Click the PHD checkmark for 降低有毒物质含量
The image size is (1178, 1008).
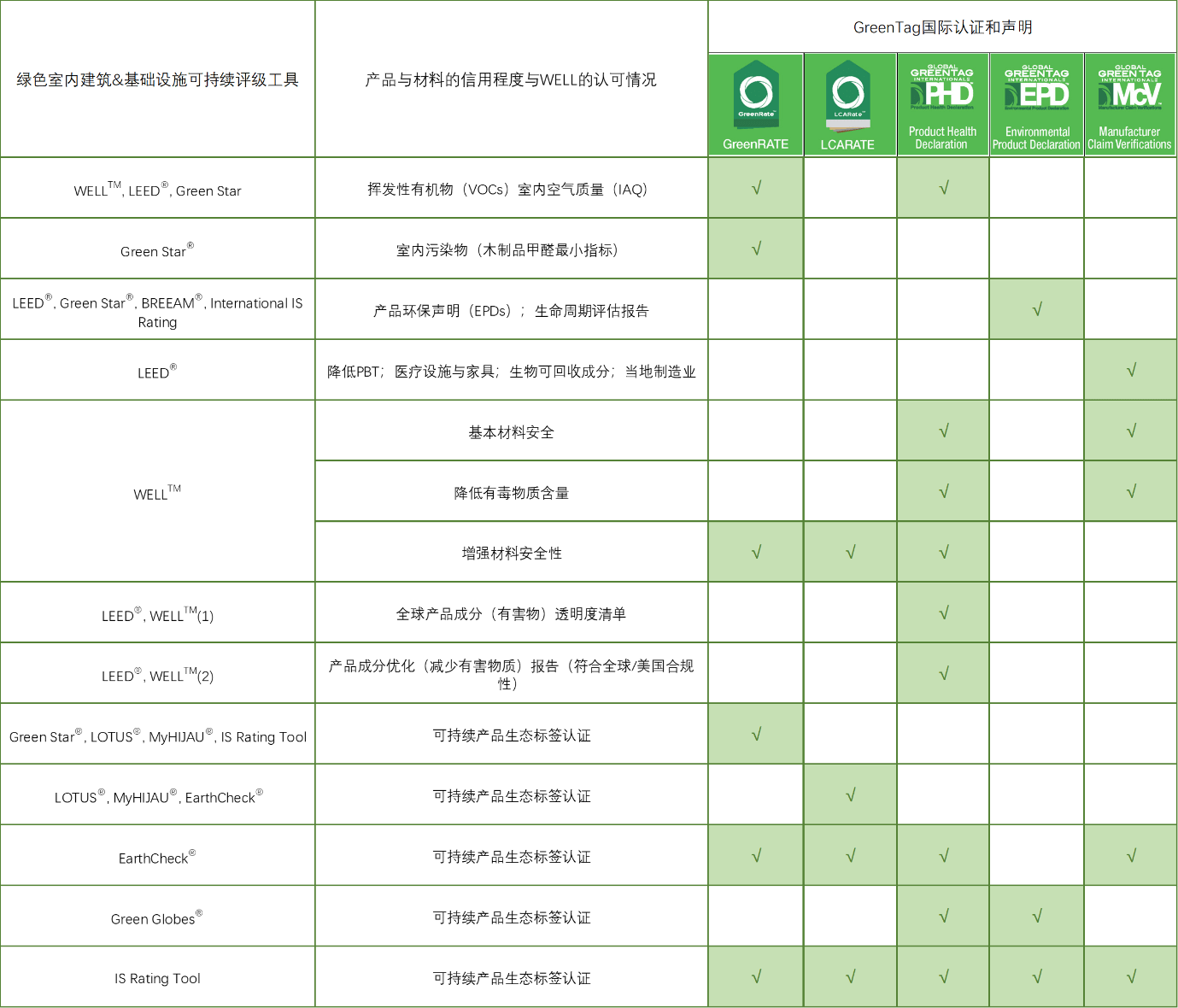(x=944, y=491)
